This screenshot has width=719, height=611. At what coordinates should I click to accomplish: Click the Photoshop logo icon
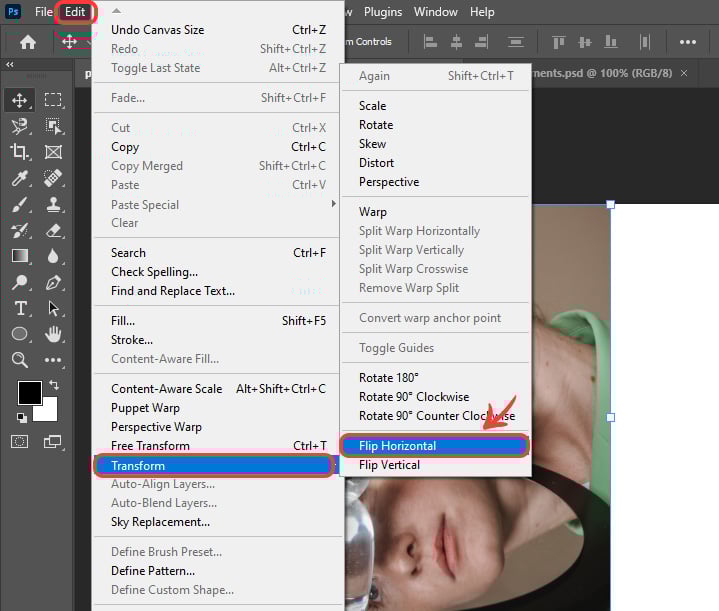(x=13, y=11)
